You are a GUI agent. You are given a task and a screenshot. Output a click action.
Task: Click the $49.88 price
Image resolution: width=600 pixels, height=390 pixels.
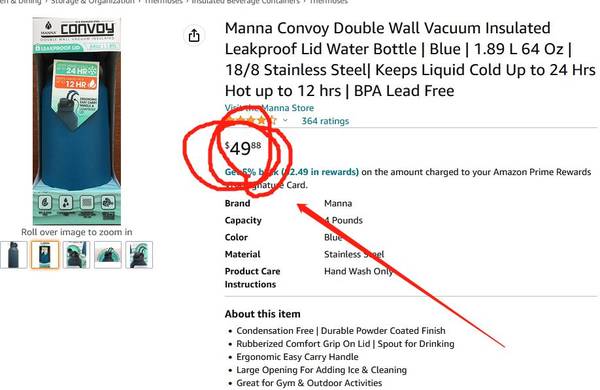[x=243, y=148]
